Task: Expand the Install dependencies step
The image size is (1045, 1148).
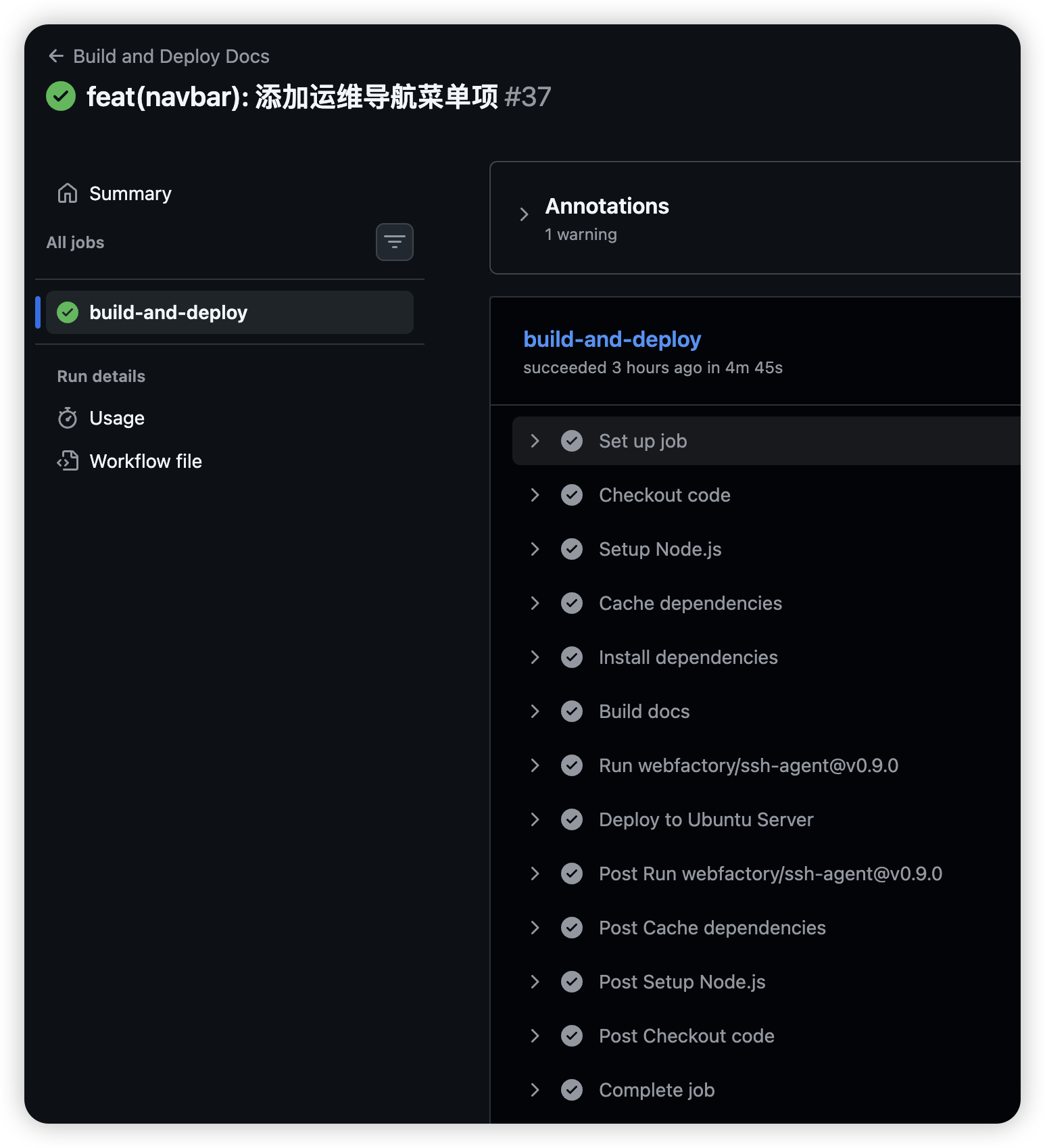Action: pos(535,657)
